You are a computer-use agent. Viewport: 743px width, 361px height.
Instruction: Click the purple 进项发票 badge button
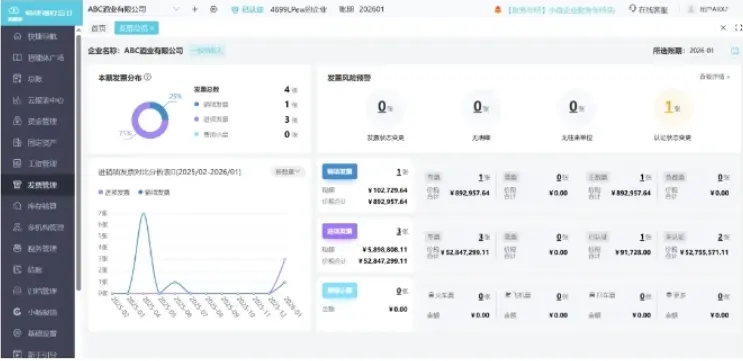tap(339, 231)
